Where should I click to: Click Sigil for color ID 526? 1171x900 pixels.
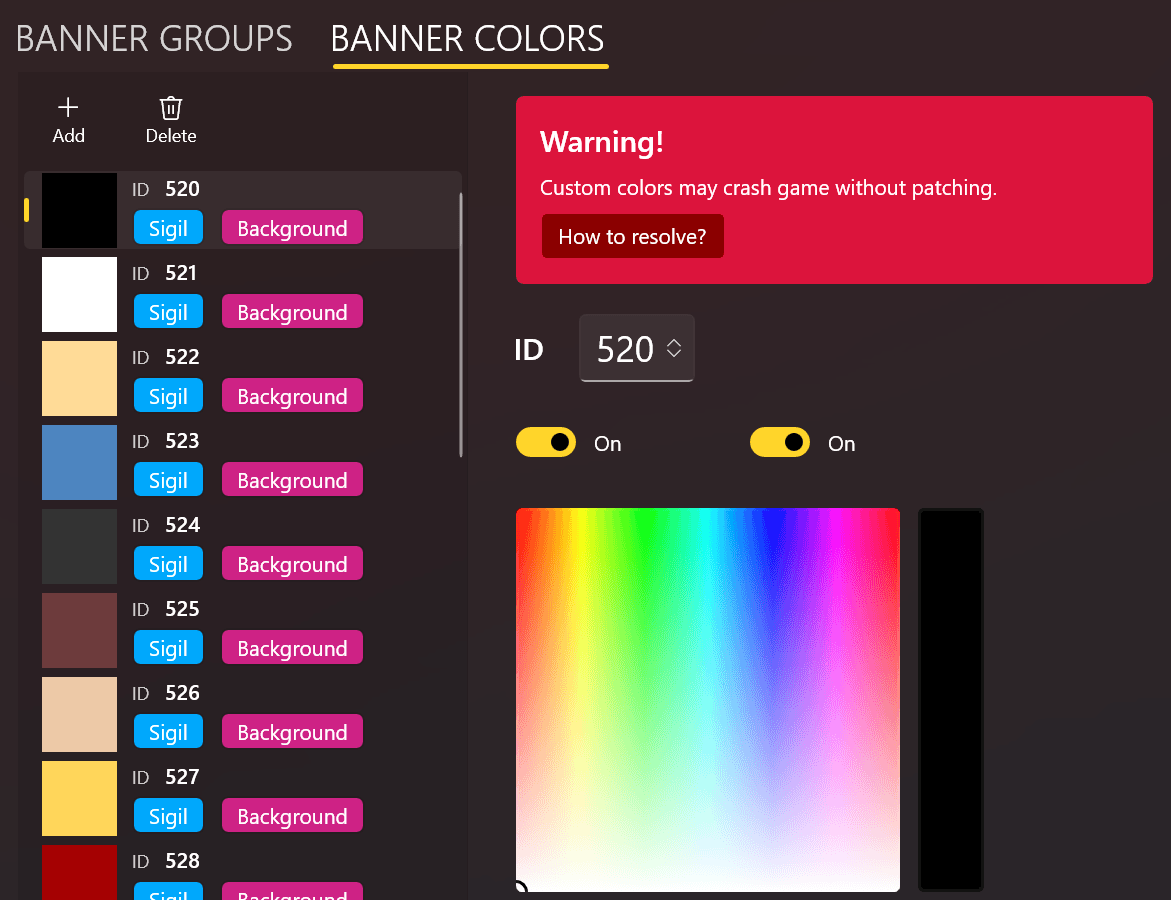(x=168, y=731)
